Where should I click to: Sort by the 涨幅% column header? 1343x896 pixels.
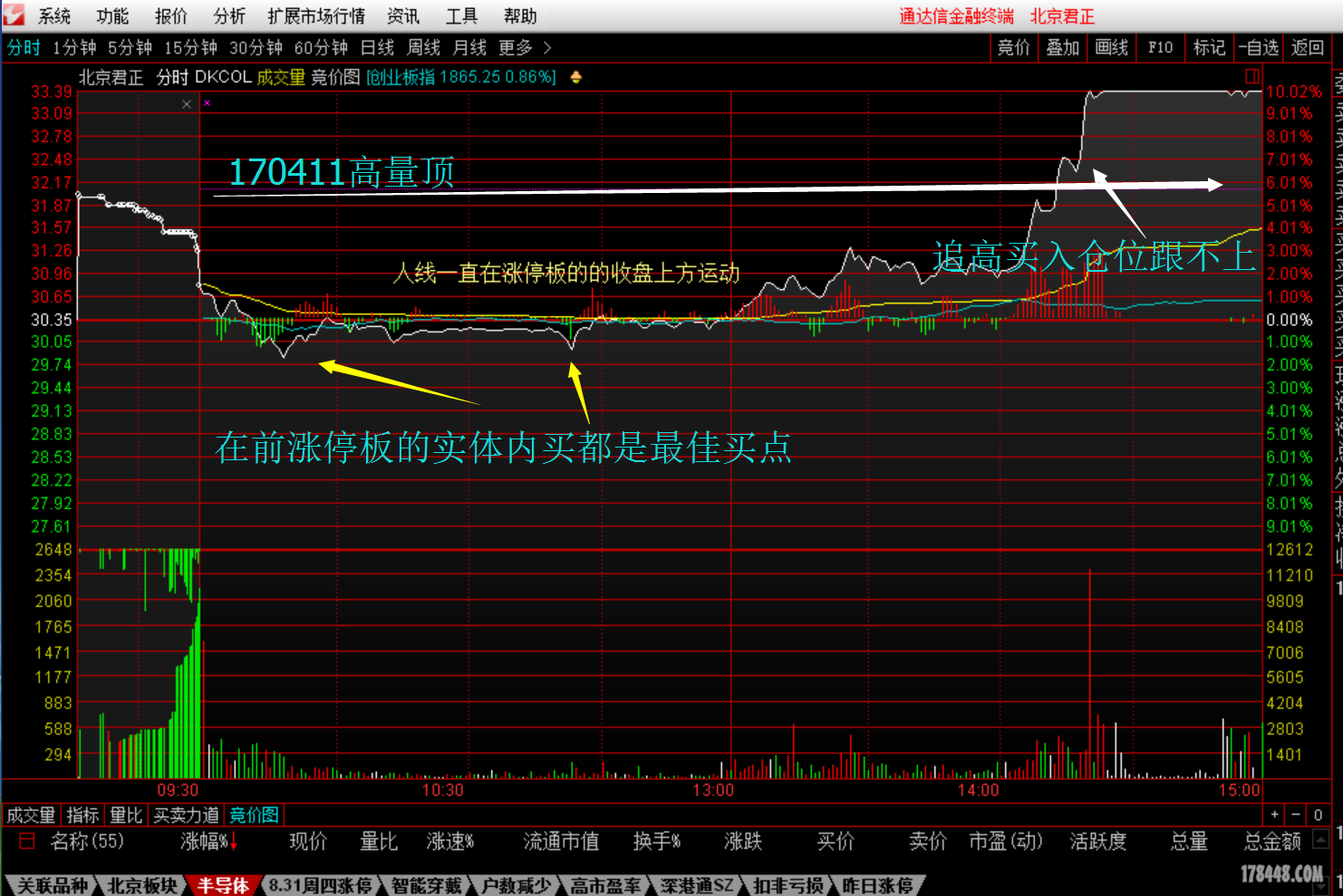pyautogui.click(x=208, y=842)
